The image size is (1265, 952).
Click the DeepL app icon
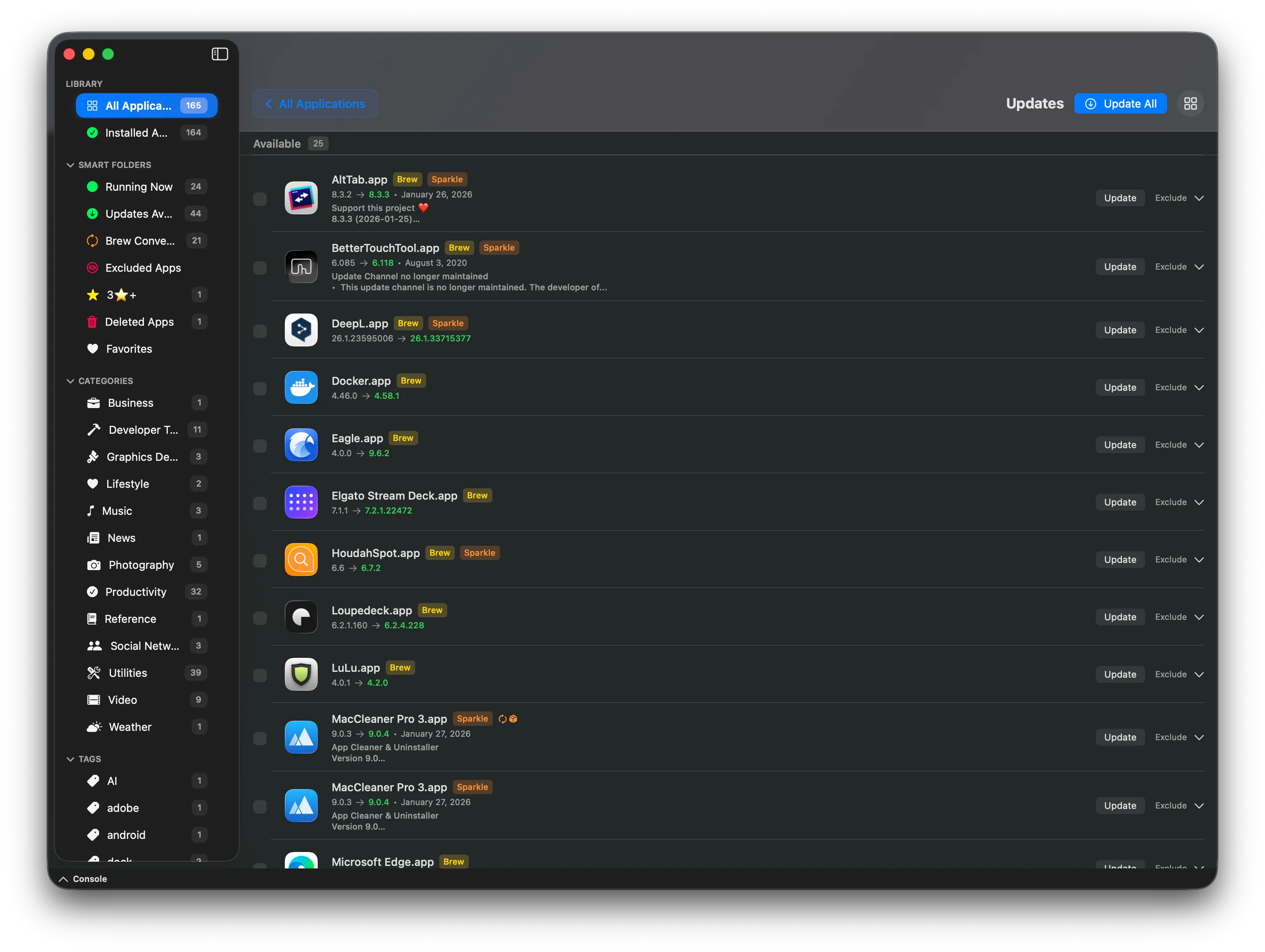click(301, 330)
